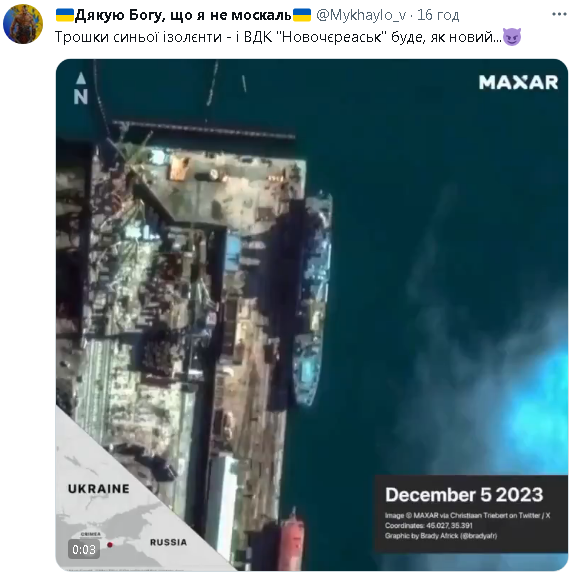
Task: Click the Ukrainian flag before the display name
Action: click(65, 15)
